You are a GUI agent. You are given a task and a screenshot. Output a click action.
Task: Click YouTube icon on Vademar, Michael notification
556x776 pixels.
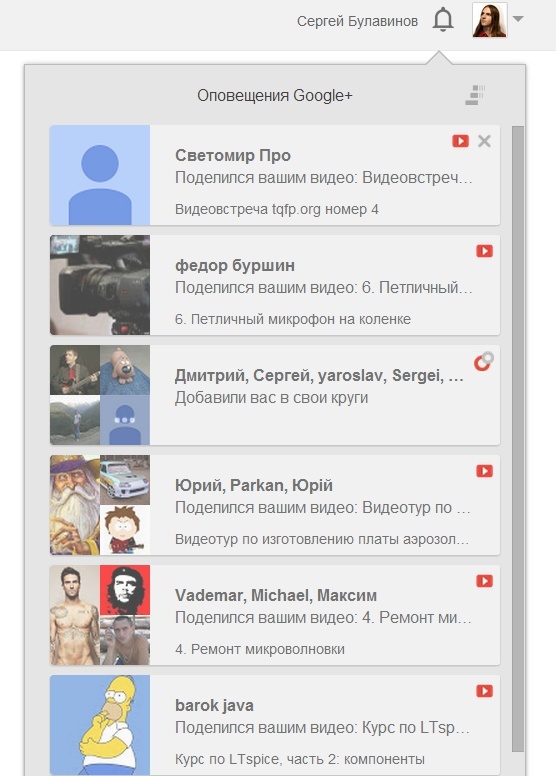484,581
